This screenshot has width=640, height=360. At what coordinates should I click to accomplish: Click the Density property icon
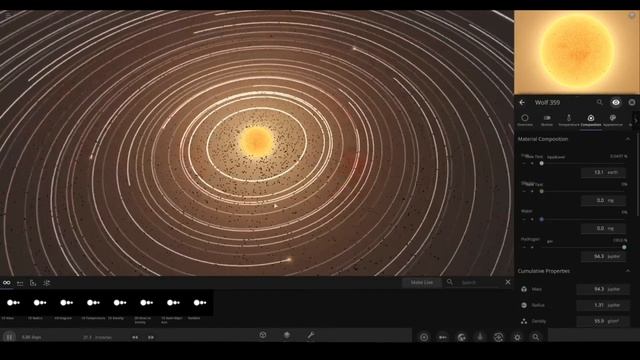point(524,321)
